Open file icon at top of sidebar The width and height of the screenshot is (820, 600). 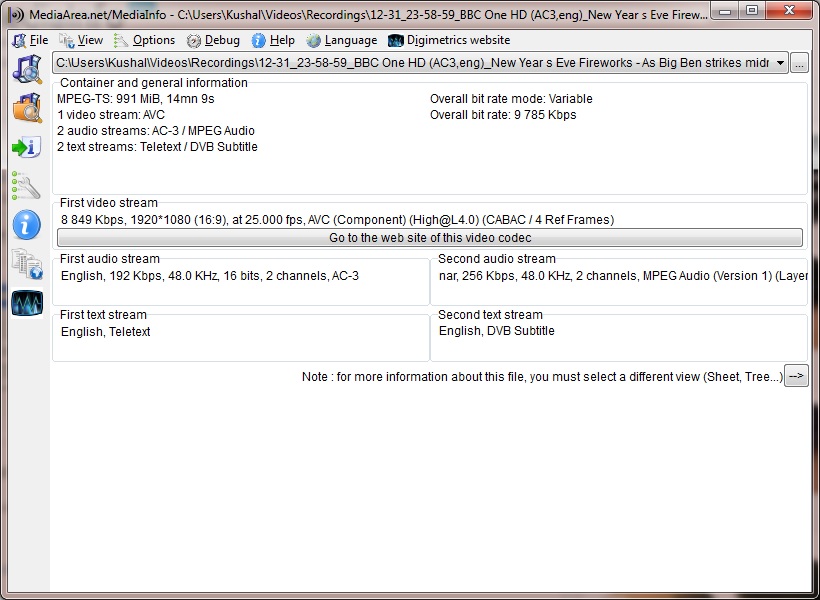tap(27, 69)
